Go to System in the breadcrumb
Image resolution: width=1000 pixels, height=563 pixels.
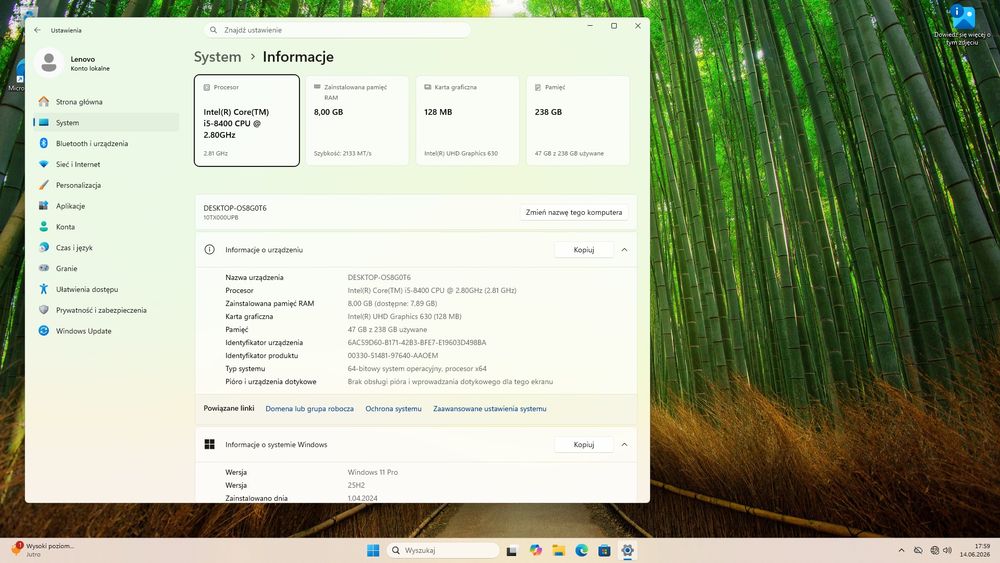[217, 57]
